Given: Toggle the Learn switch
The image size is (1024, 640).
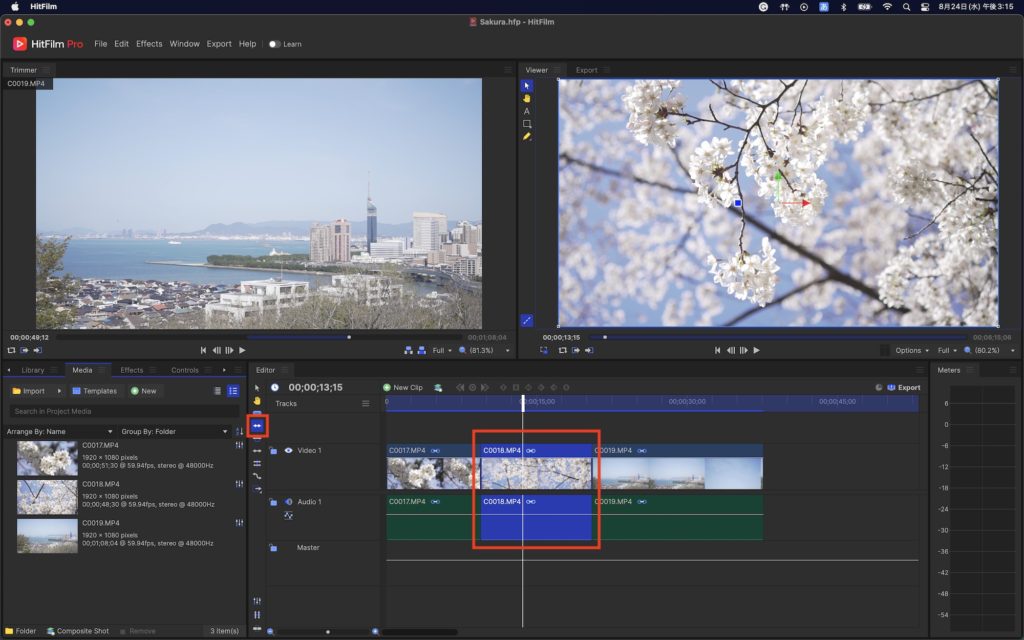Looking at the screenshot, I should coord(274,44).
